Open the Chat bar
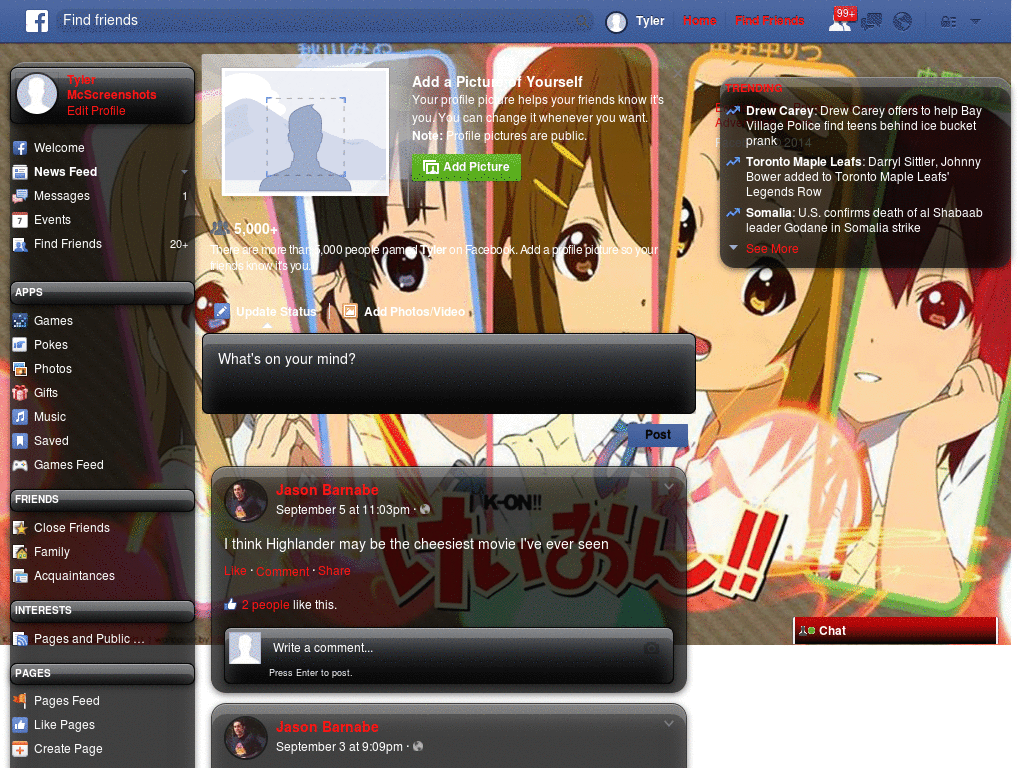Viewport: 1024px width, 768px height. pos(895,631)
